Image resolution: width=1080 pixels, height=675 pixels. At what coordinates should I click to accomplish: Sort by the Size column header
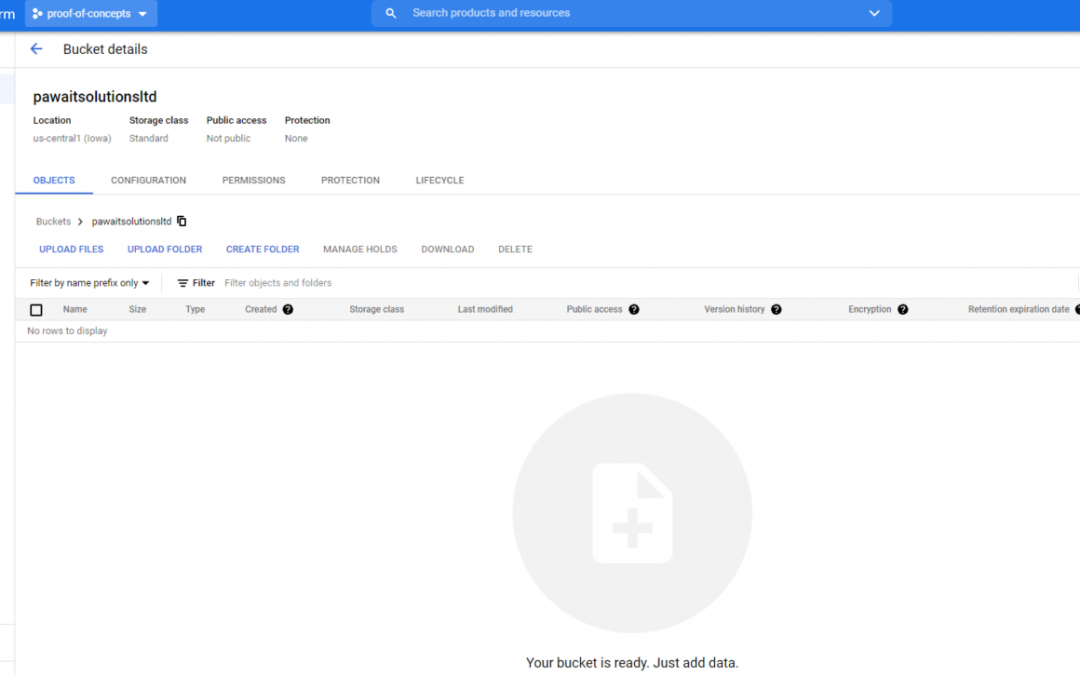[x=137, y=309]
